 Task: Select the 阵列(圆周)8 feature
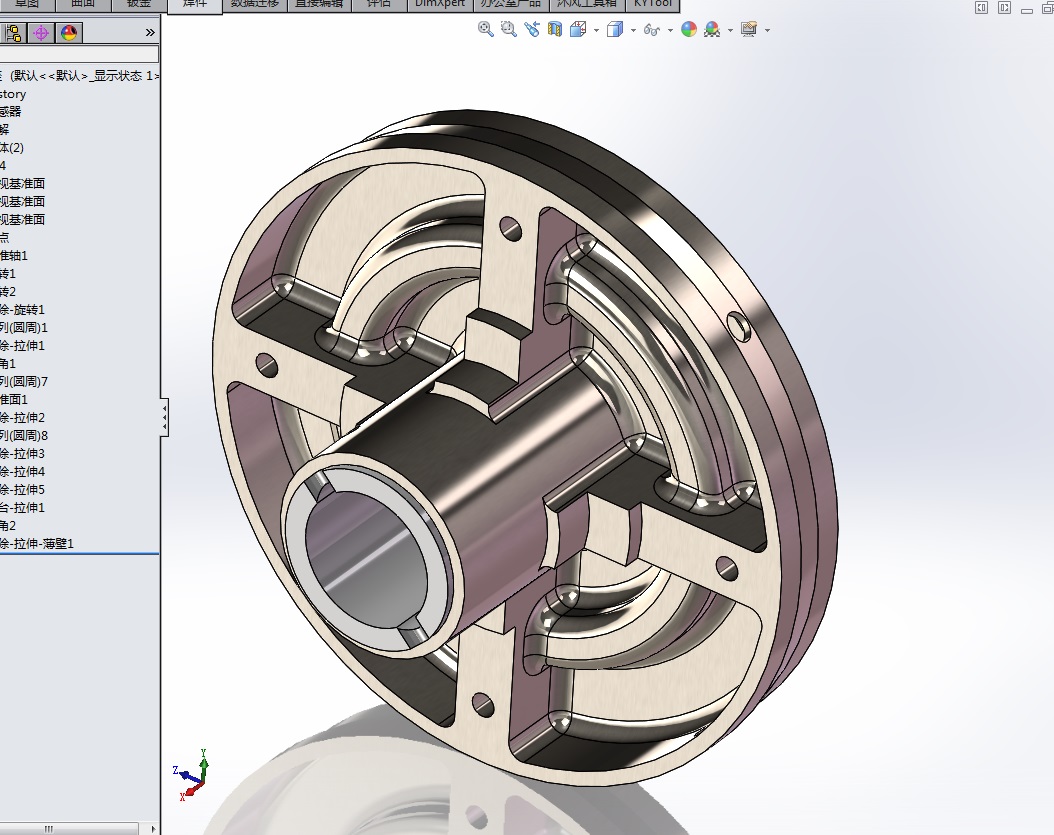[x=24, y=436]
